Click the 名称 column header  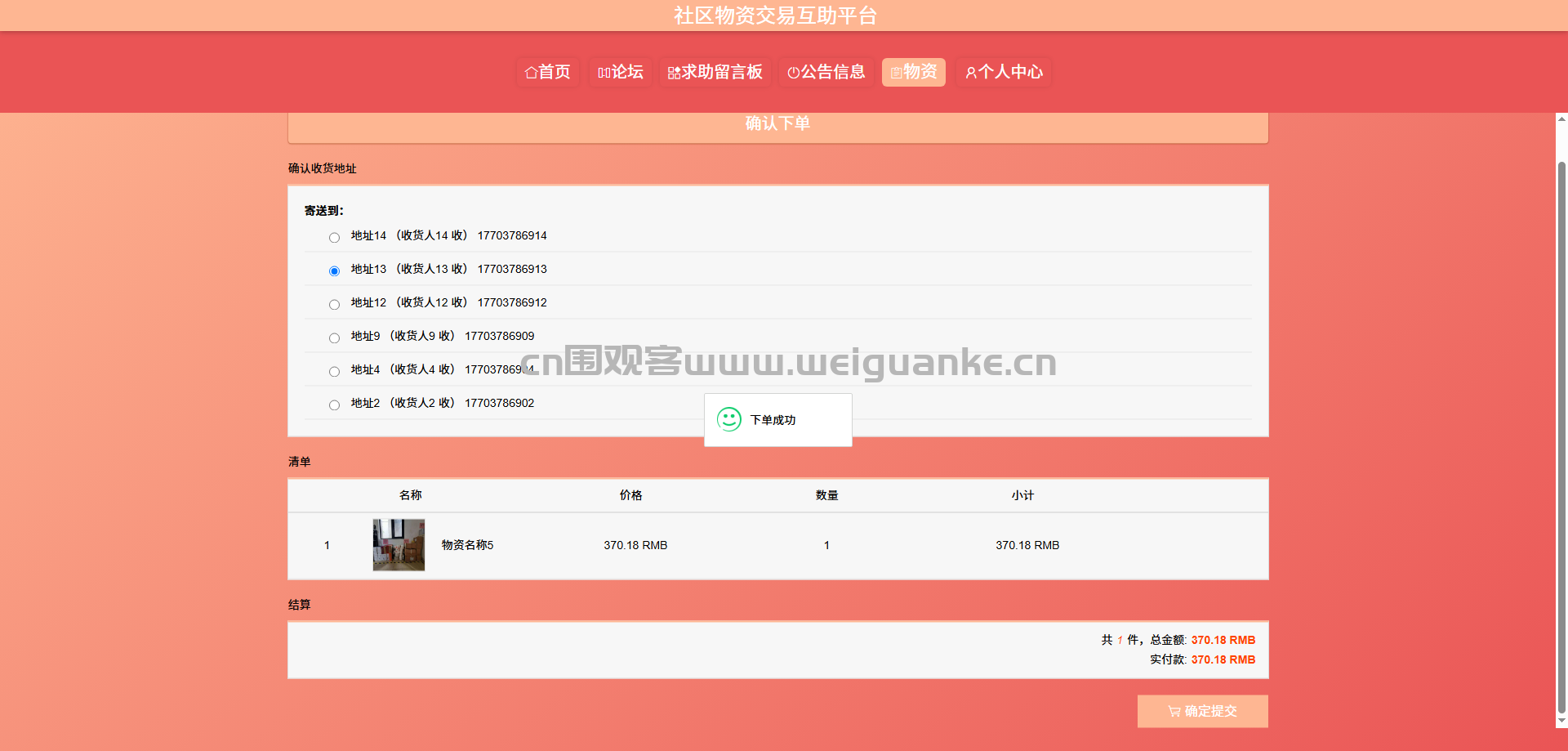click(x=411, y=495)
